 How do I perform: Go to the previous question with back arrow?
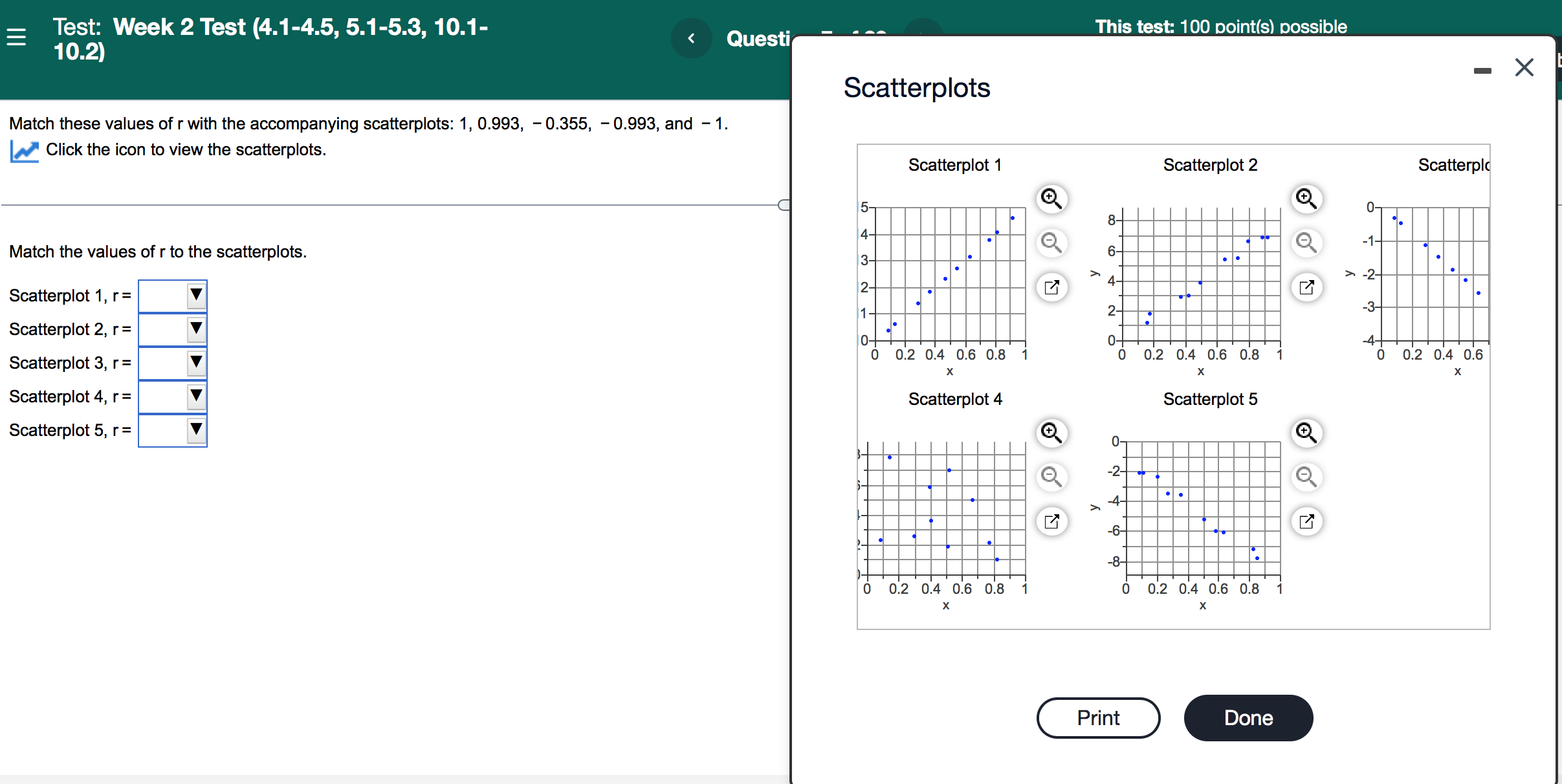(x=690, y=38)
